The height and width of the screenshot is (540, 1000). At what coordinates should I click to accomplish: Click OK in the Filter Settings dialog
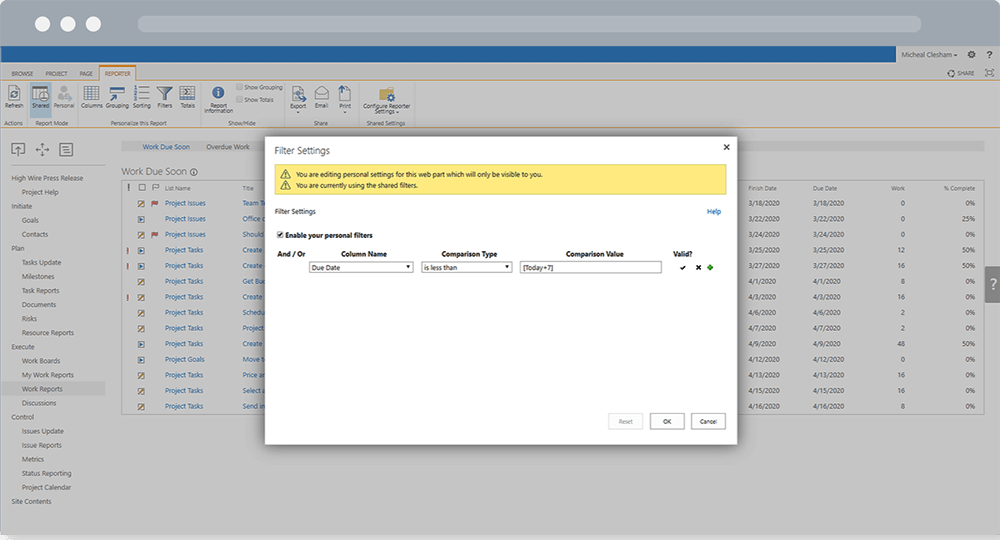point(666,421)
